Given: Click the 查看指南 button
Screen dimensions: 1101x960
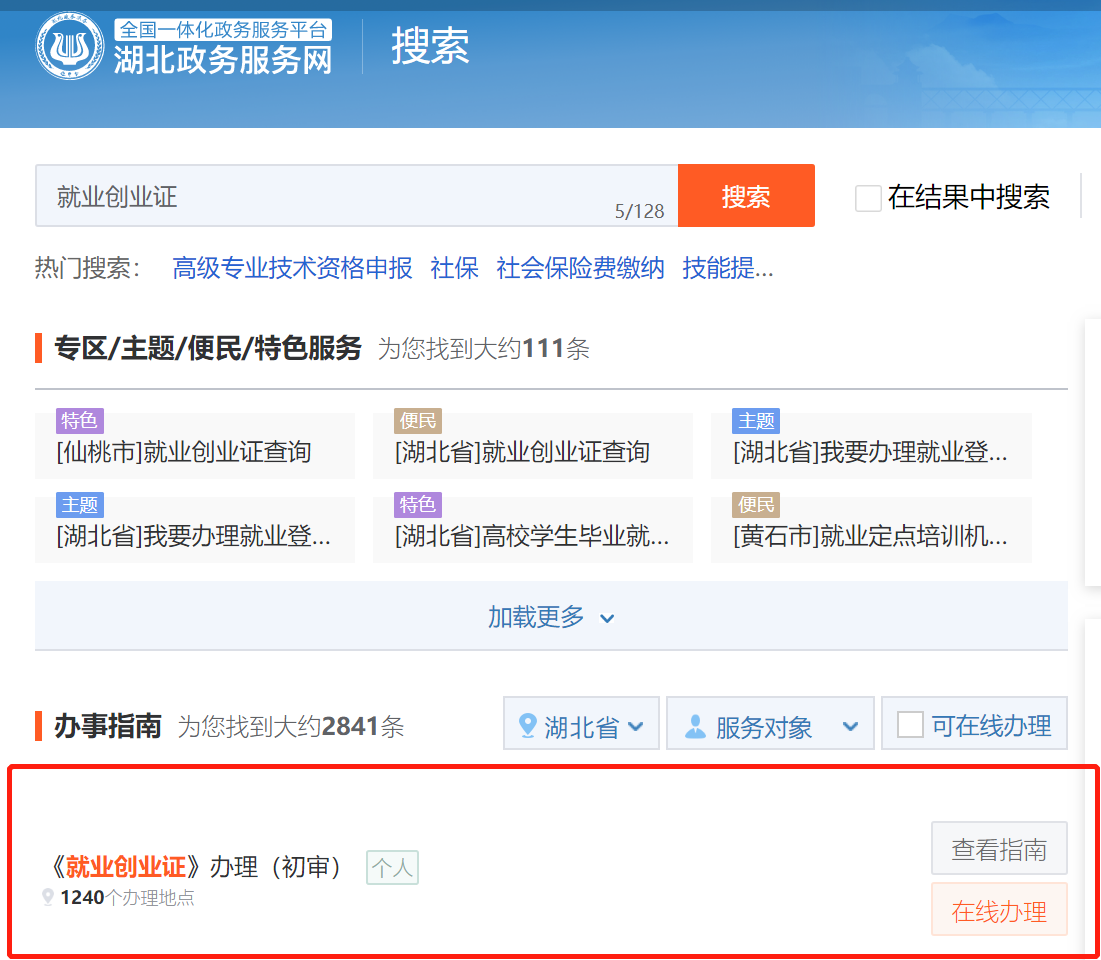Looking at the screenshot, I should coord(998,849).
